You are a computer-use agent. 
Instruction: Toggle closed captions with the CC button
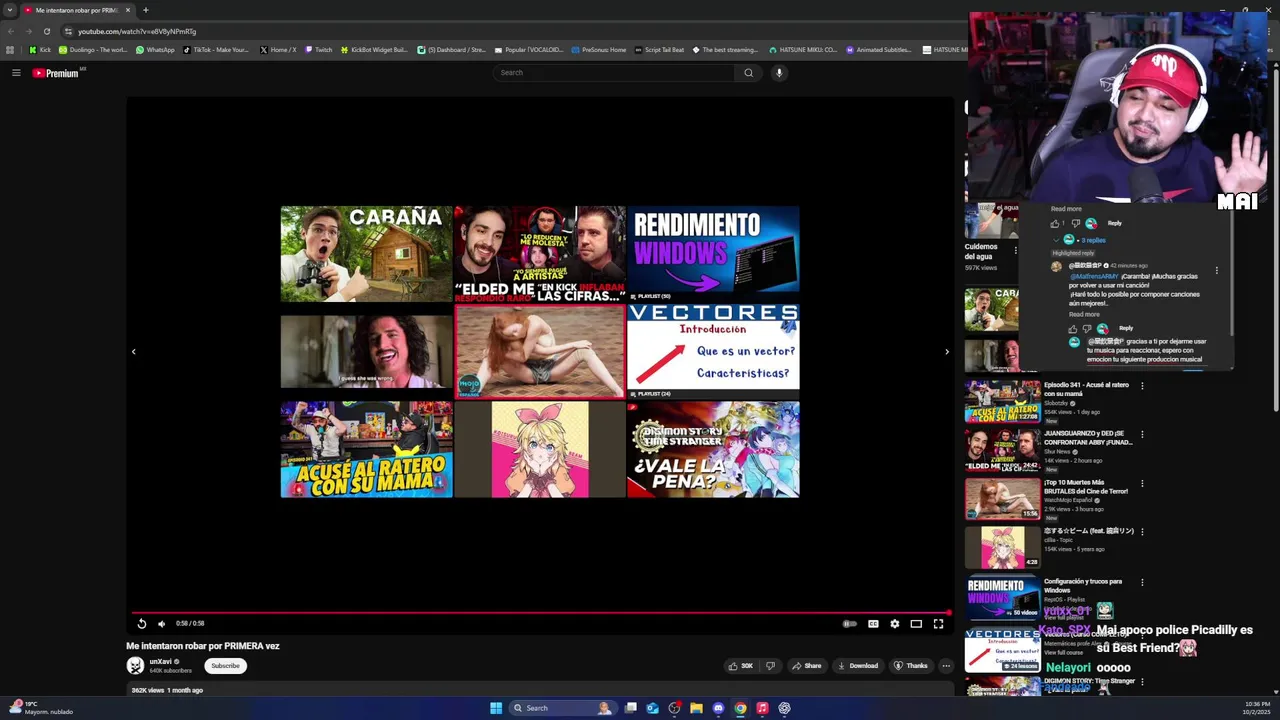click(x=873, y=624)
